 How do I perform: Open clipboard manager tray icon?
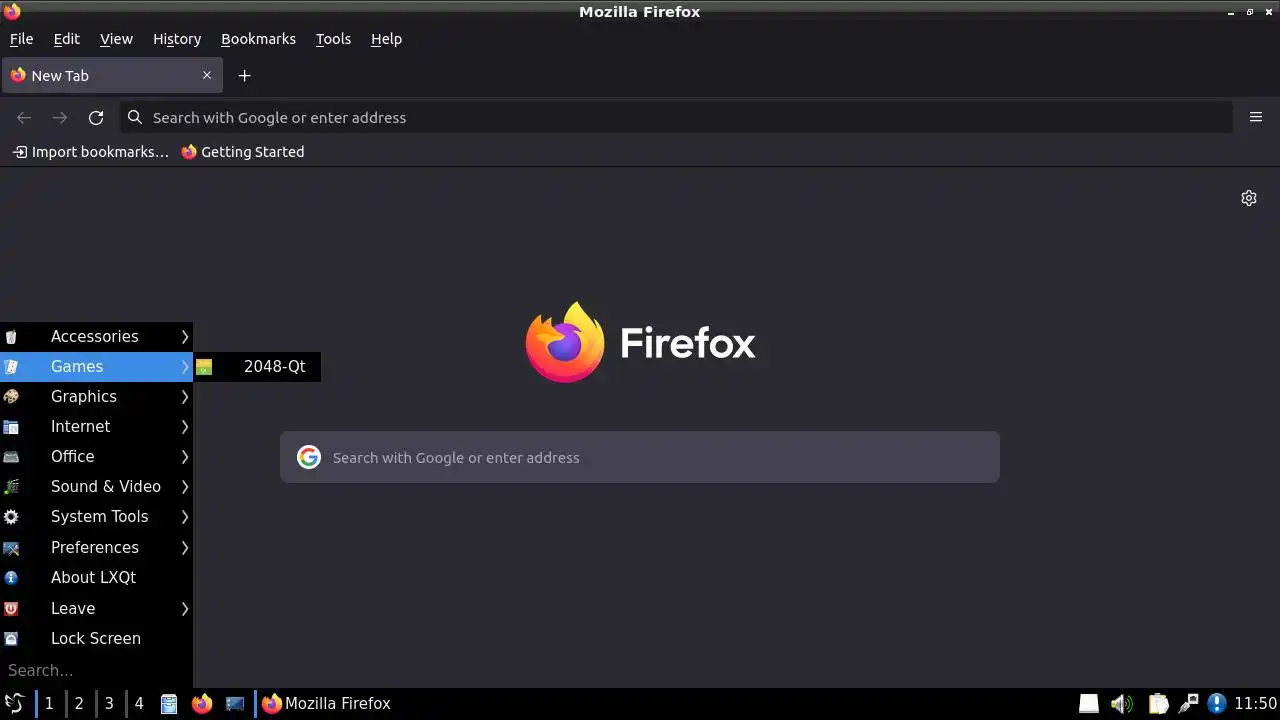point(1157,704)
